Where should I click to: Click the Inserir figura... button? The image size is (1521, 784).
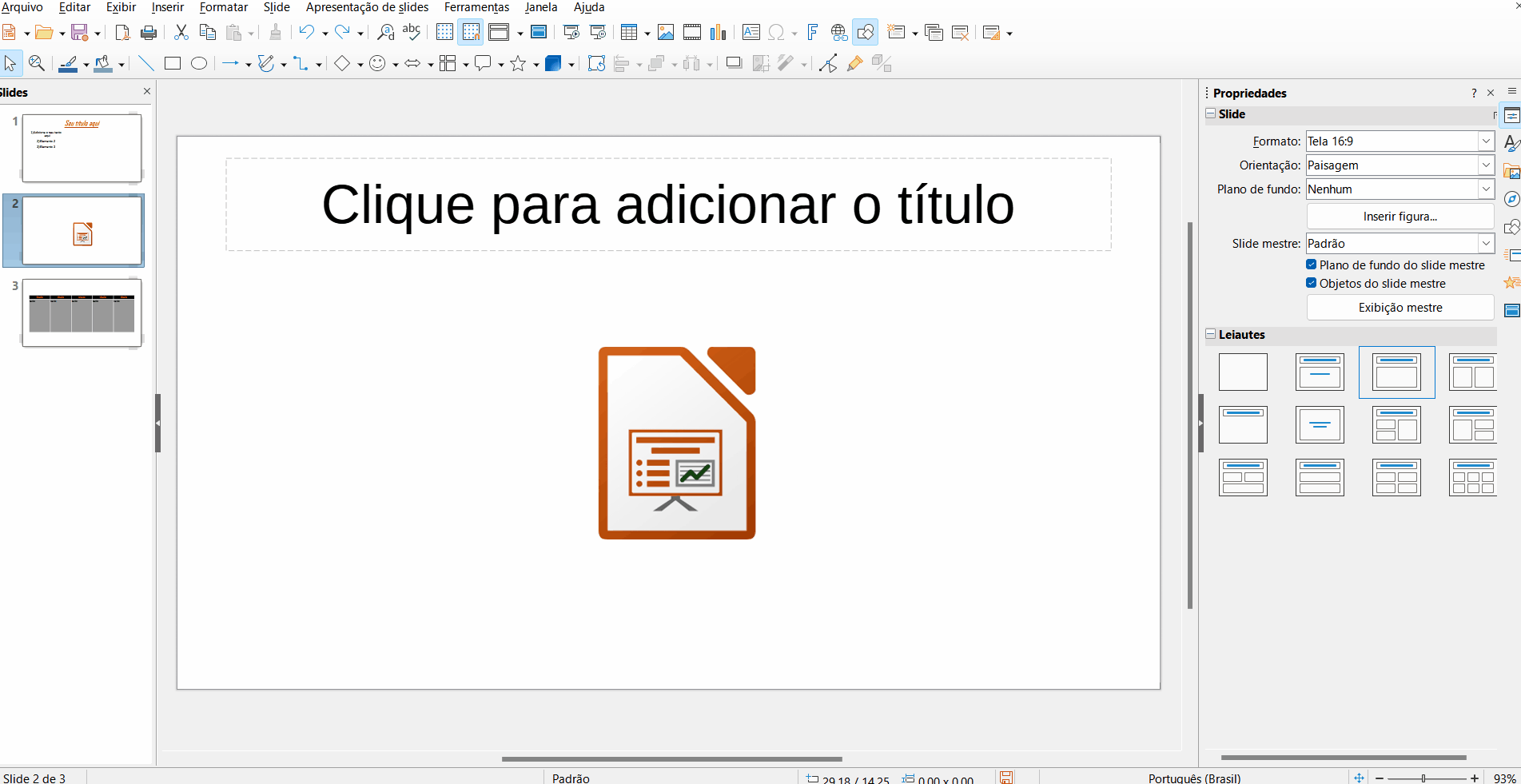coord(1400,217)
